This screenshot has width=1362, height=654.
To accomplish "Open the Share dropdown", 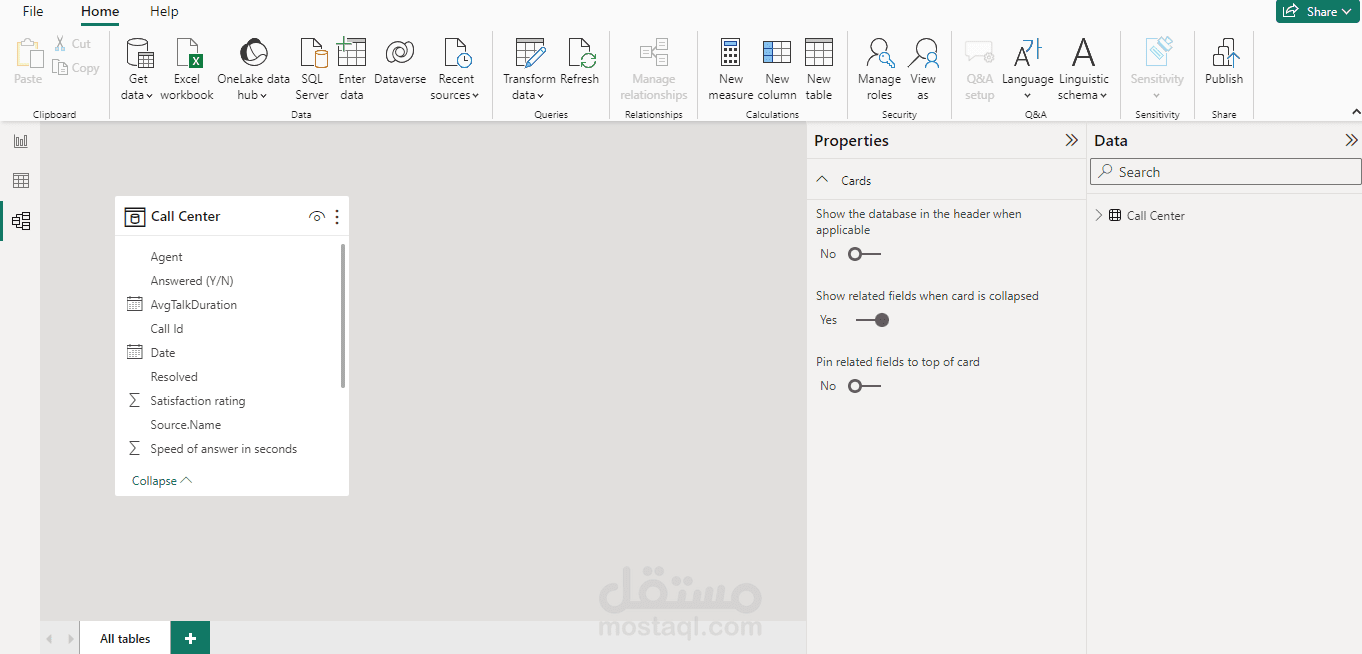I will (1318, 11).
